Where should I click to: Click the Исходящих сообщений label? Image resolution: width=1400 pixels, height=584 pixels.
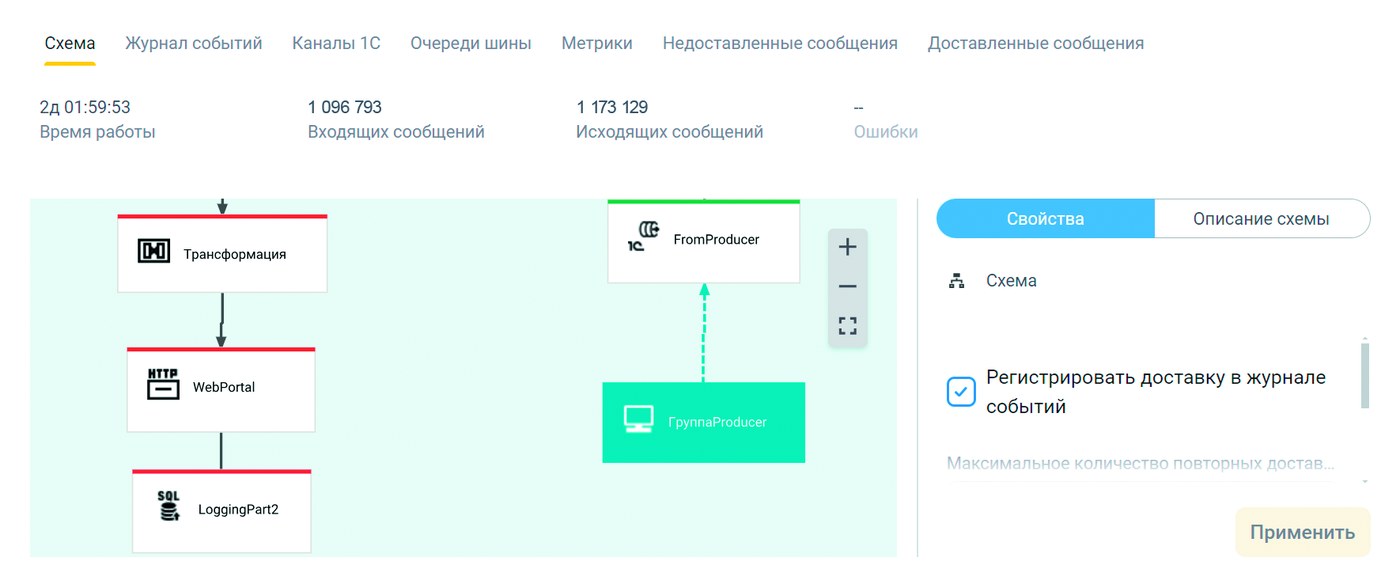tap(670, 132)
